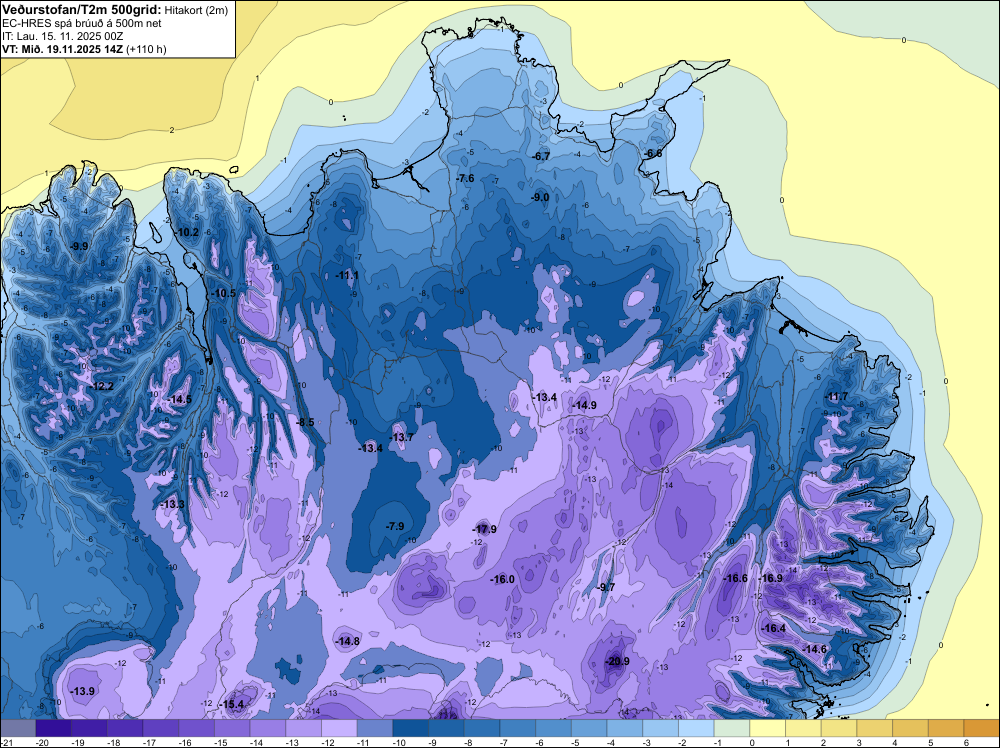
Task: Click the '3' label in the legend
Action: (859, 742)
